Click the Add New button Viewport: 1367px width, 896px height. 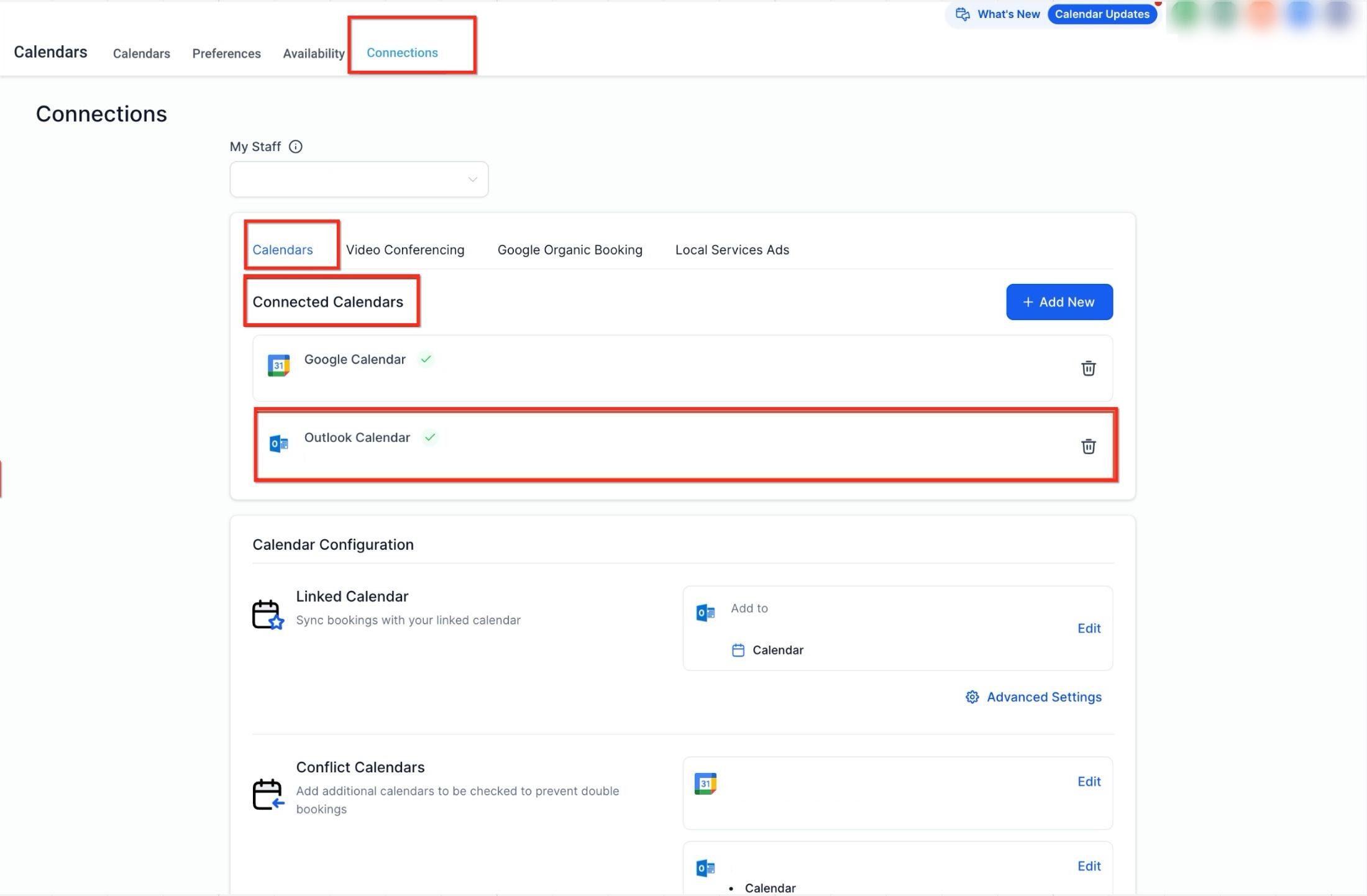pos(1059,302)
